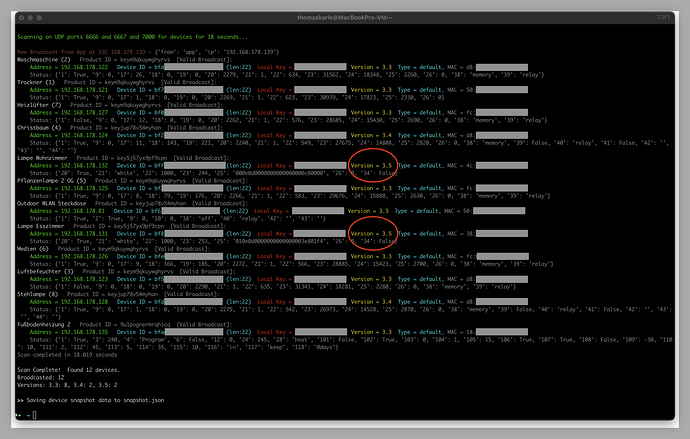Click 'Version = 3.4' on the Christbaum row

click(371, 135)
